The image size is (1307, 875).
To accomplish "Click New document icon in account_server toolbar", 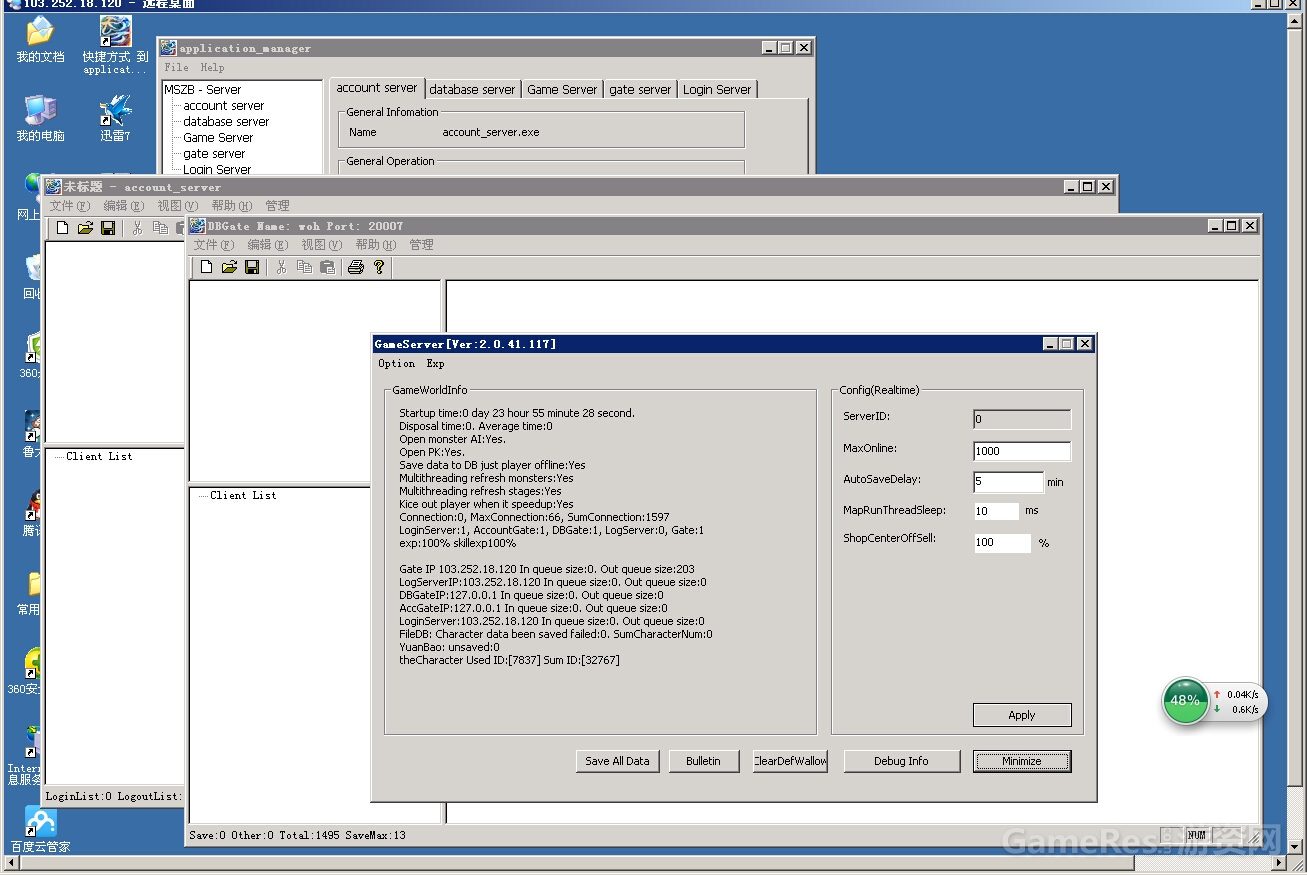I will 62,228.
